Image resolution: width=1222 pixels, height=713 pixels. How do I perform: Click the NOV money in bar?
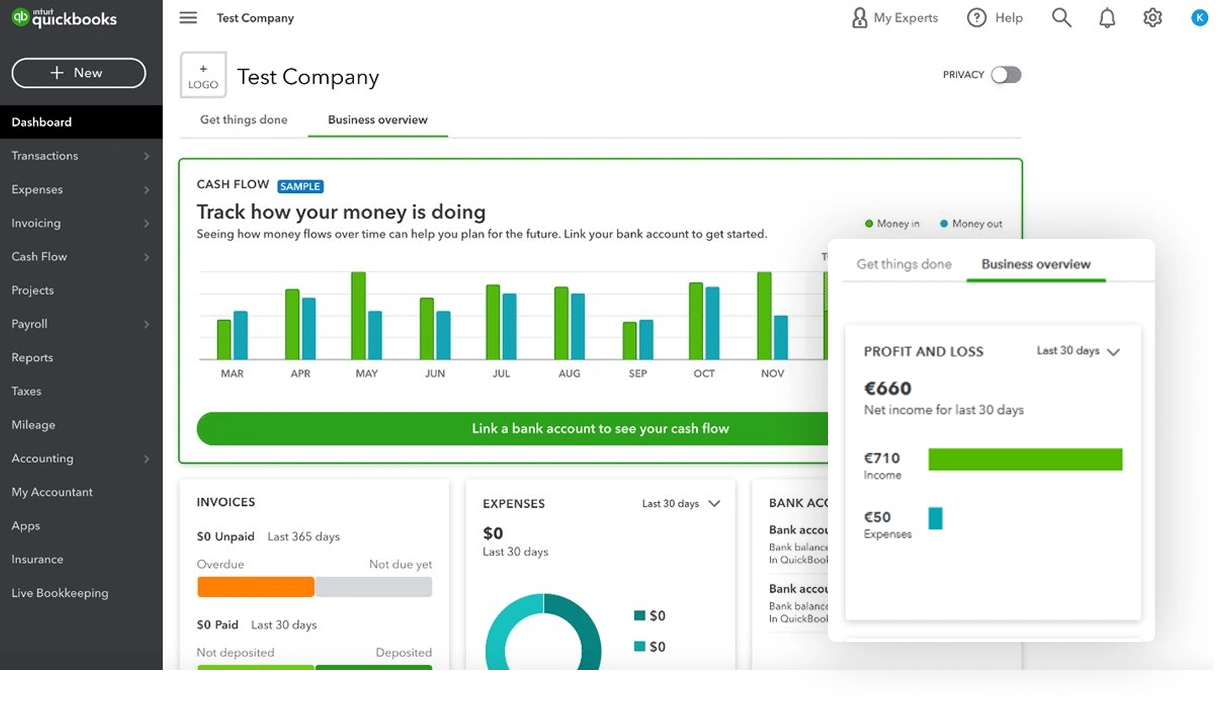pyautogui.click(x=764, y=316)
